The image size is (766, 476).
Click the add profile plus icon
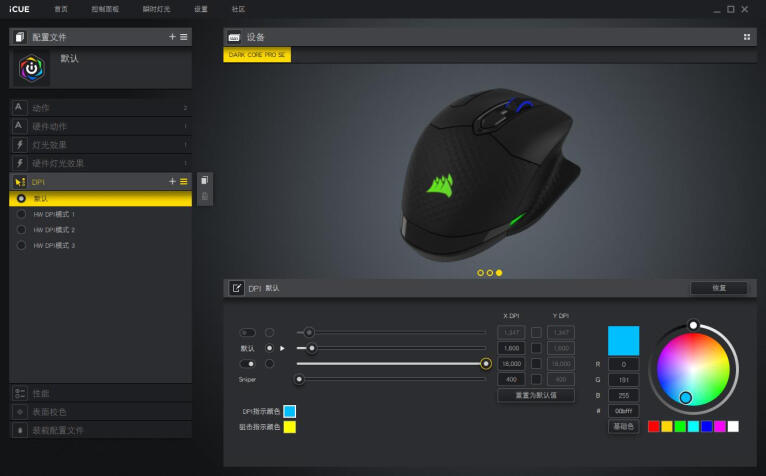point(172,37)
